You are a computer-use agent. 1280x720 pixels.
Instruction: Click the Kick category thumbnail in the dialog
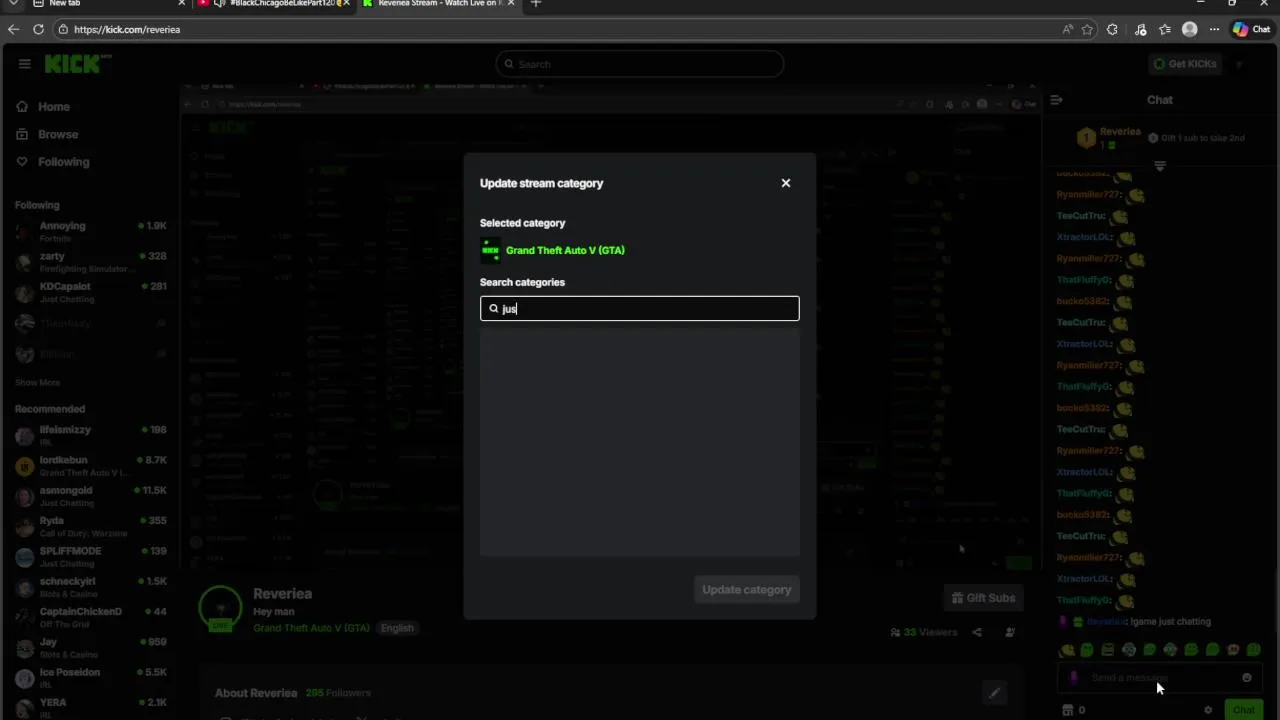(490, 250)
